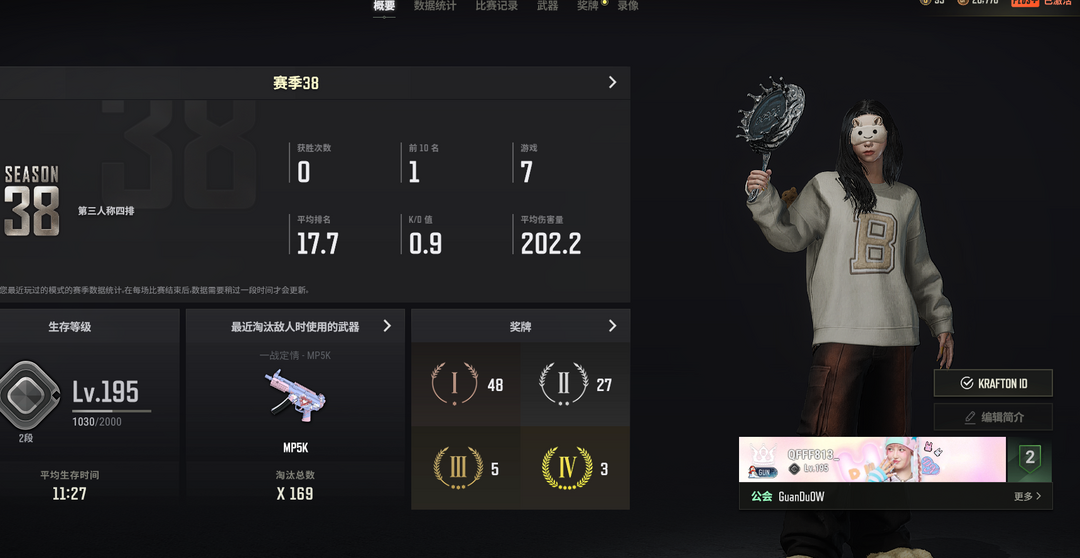Click the pink MP5K weapon image
The image size is (1080, 558).
pos(295,397)
